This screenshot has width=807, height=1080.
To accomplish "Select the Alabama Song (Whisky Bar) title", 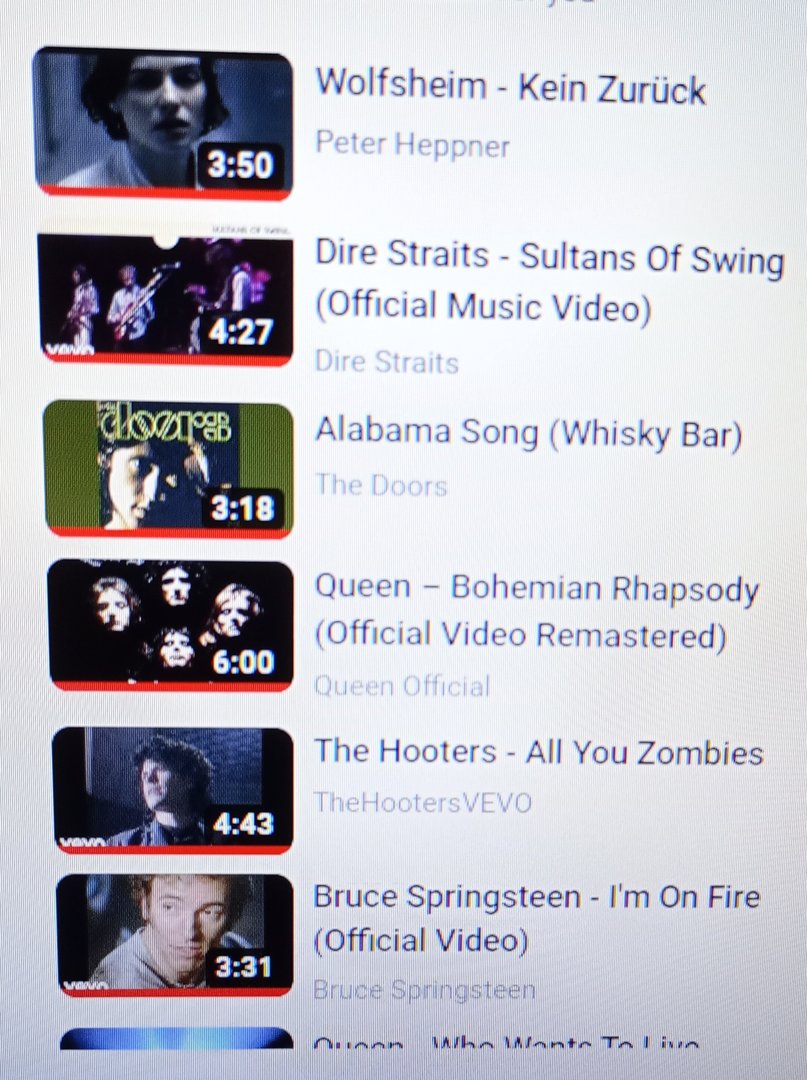I will (528, 433).
